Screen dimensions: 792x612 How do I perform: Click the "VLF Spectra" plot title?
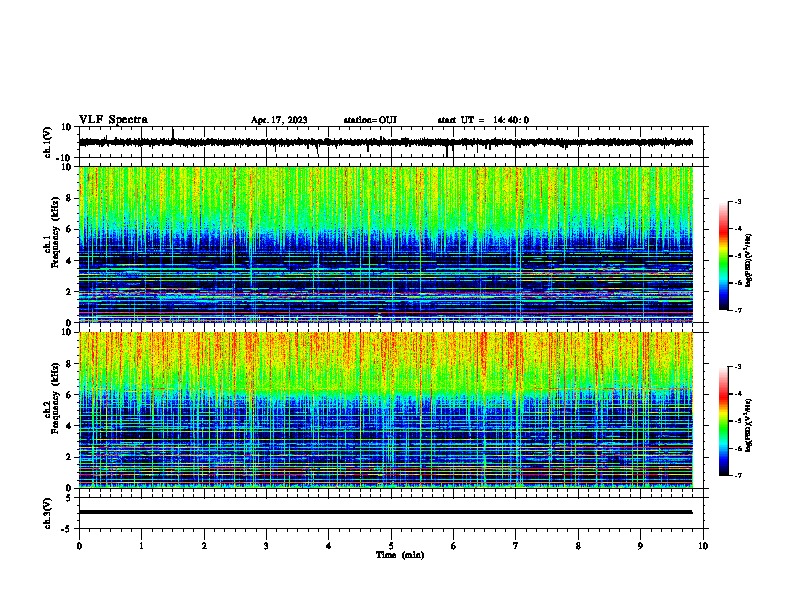(x=113, y=120)
